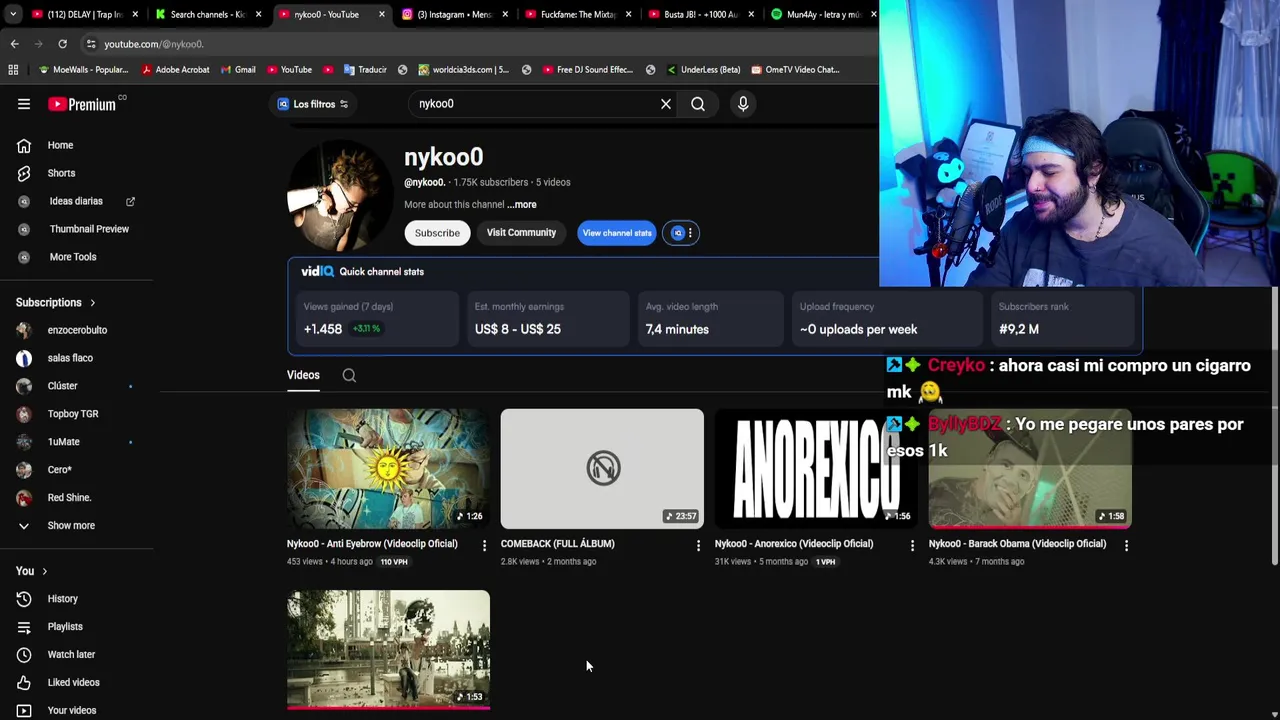The height and width of the screenshot is (720, 1280).
Task: Click nykoo0 channel avatar
Action: pos(341,197)
